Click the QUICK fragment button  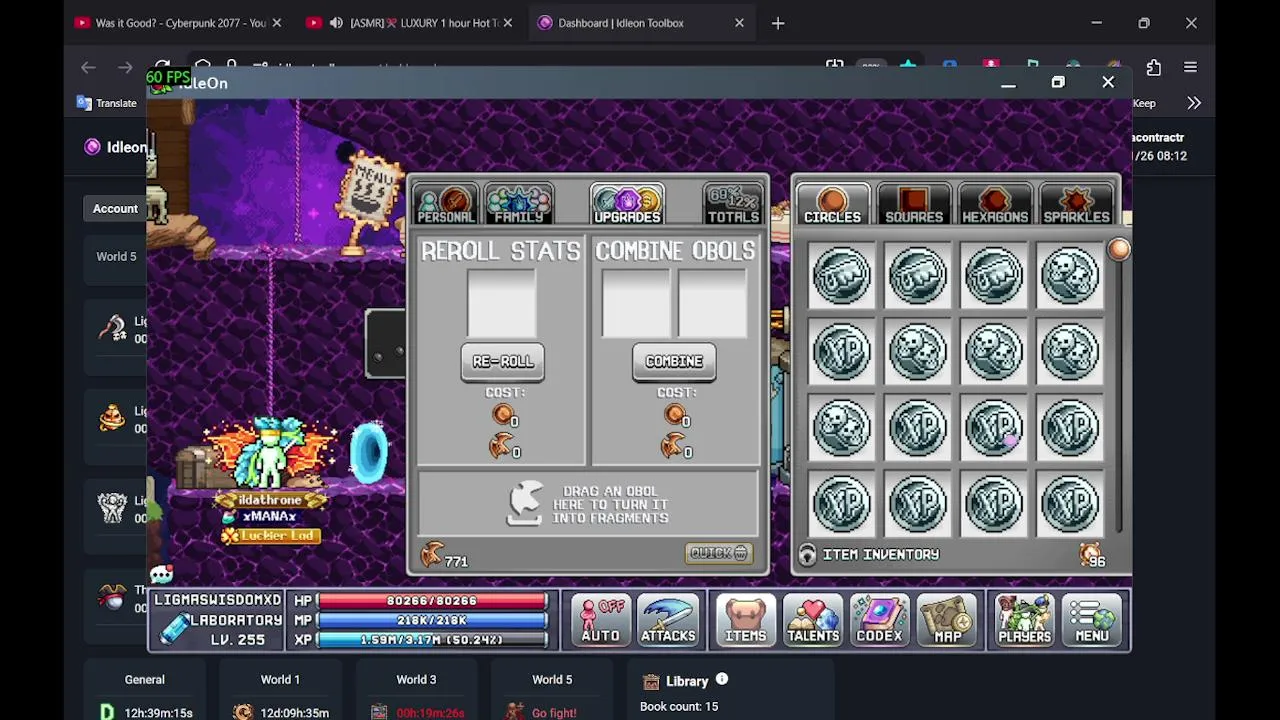click(718, 553)
